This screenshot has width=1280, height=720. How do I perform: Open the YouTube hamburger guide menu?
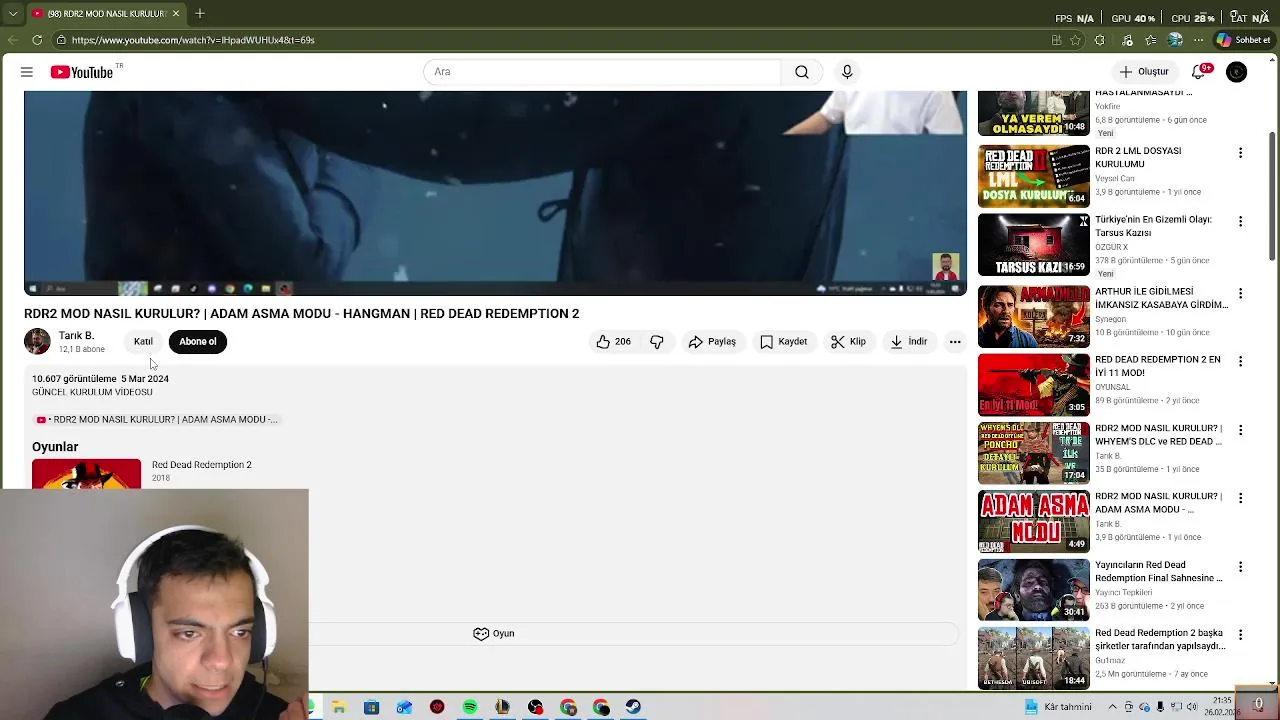coord(27,72)
